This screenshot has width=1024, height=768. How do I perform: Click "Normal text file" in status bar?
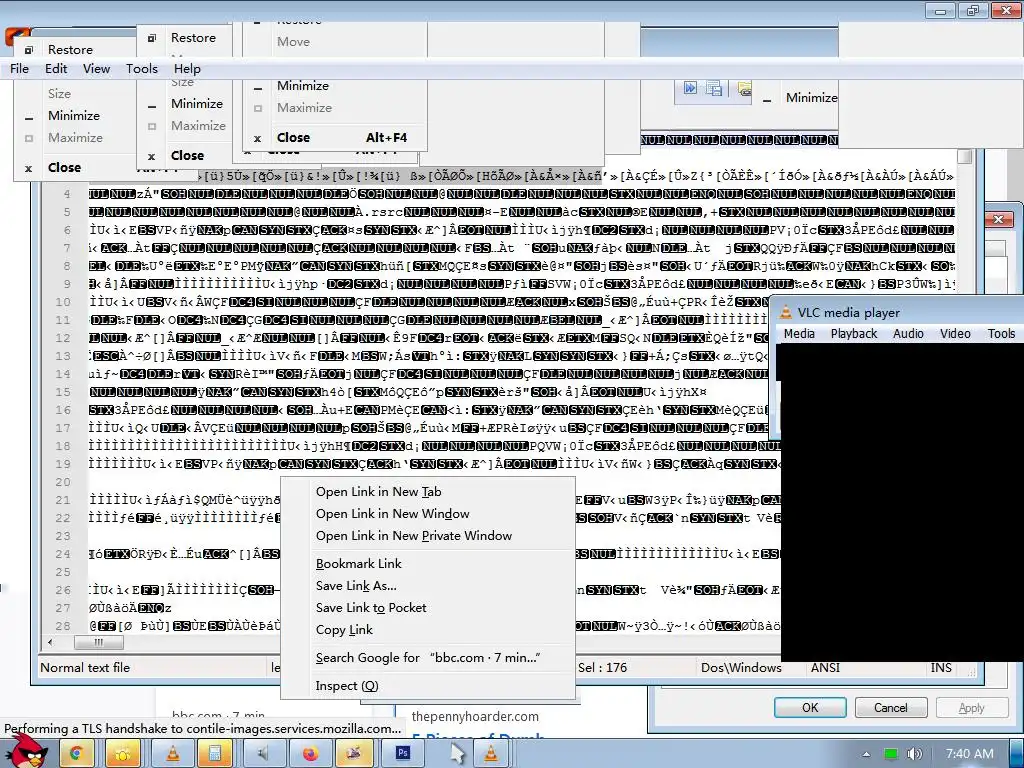tap(85, 667)
